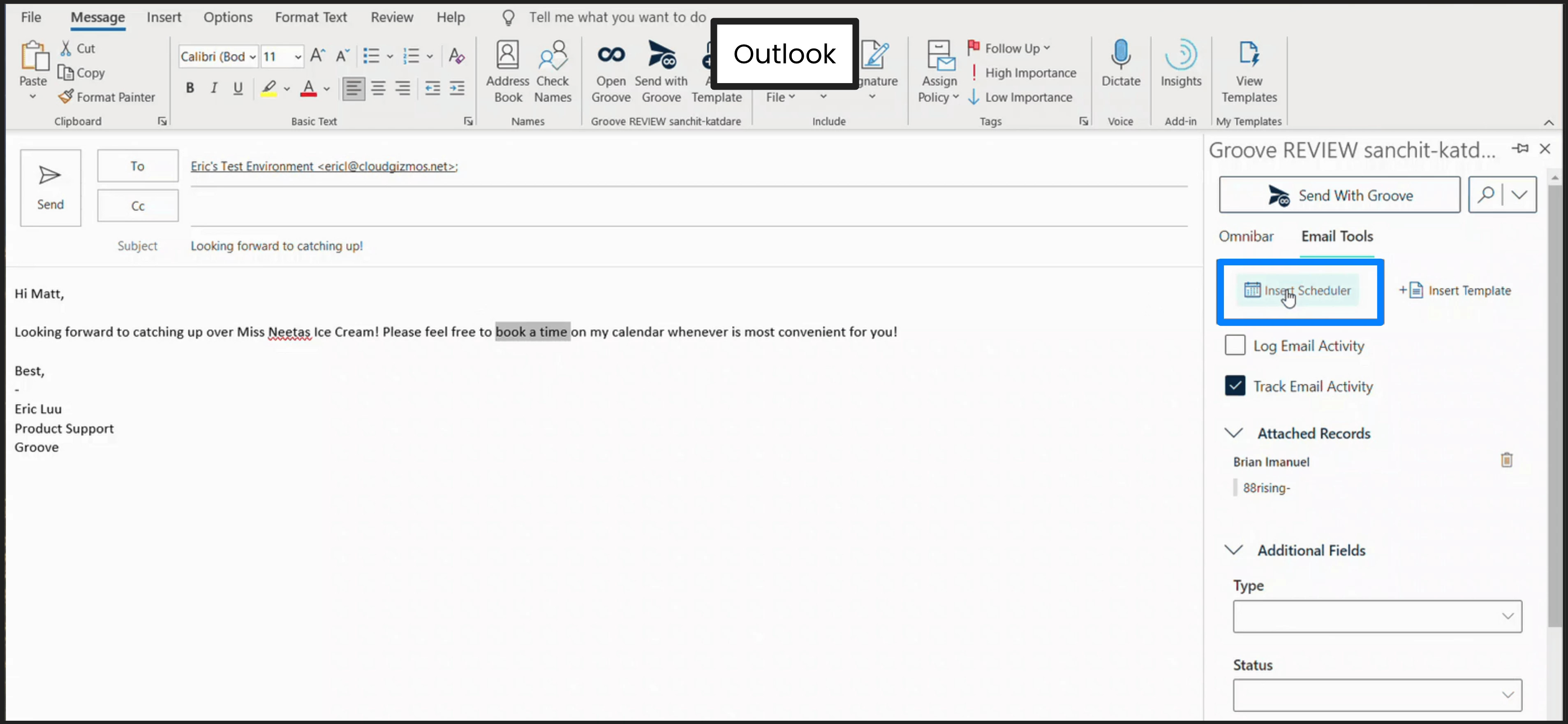
Task: Enable the Log Email Activity checkbox
Action: coord(1235,345)
